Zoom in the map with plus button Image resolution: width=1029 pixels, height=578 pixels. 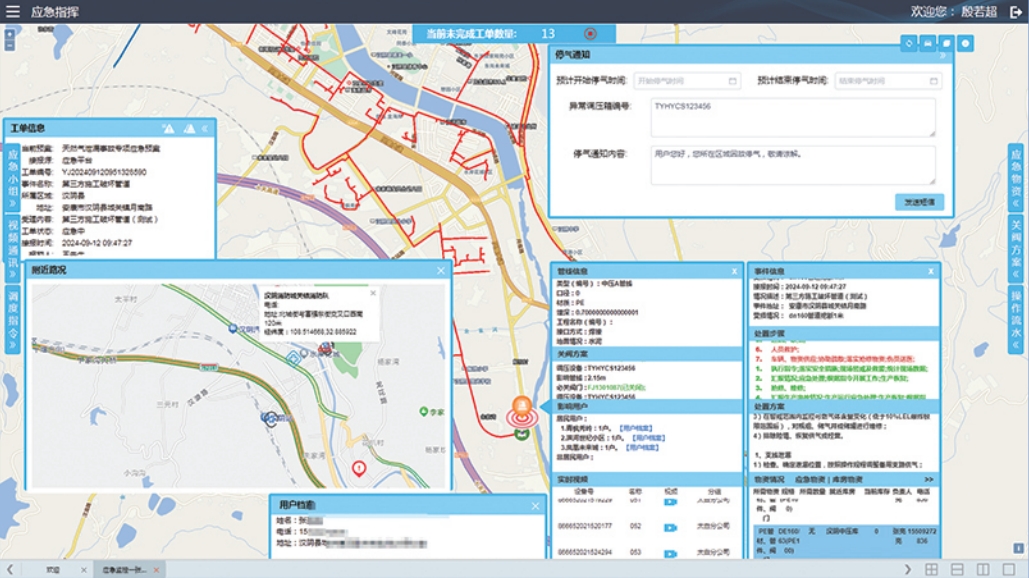pos(9,35)
